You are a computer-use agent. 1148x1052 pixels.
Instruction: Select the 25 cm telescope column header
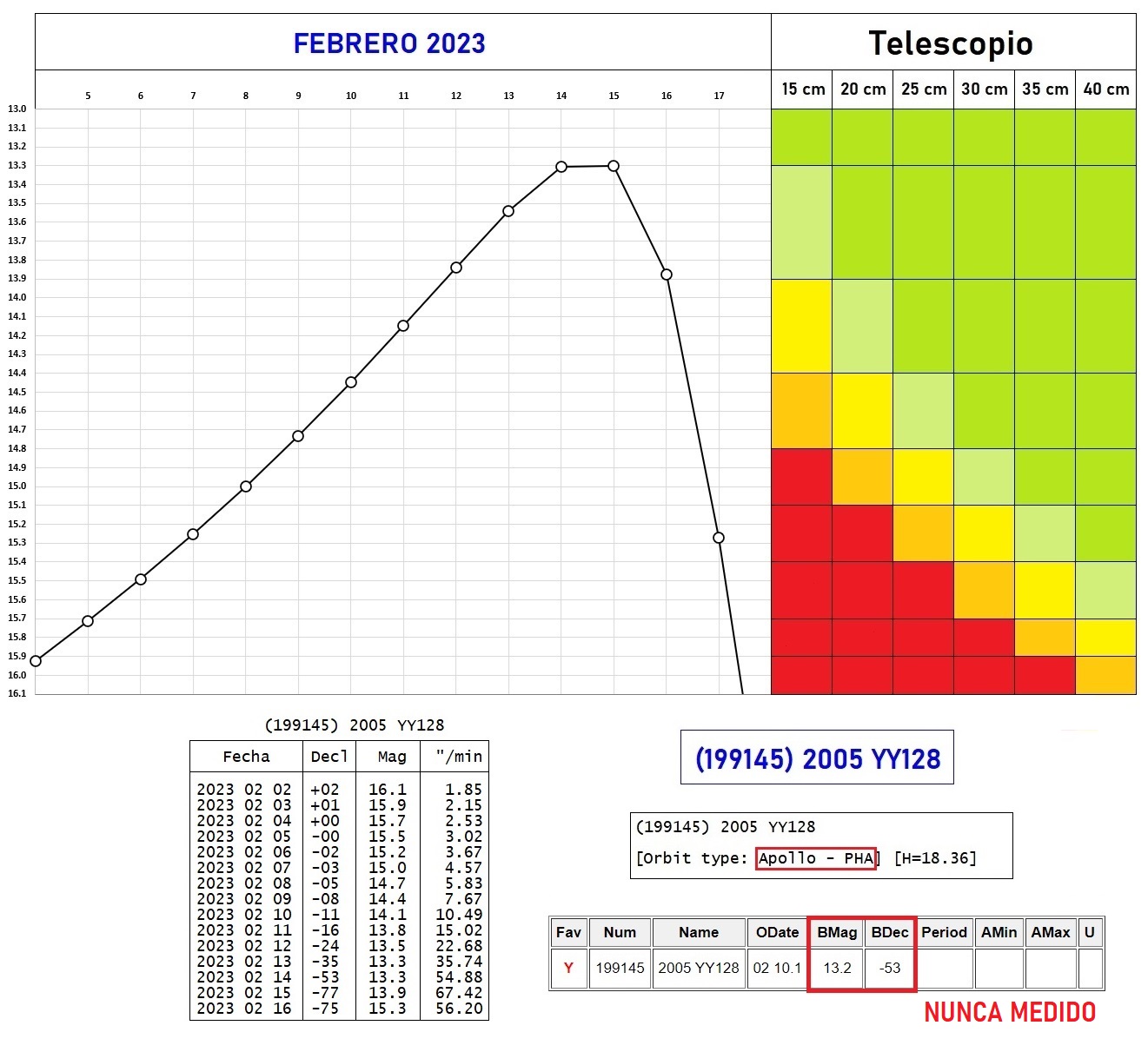(924, 89)
